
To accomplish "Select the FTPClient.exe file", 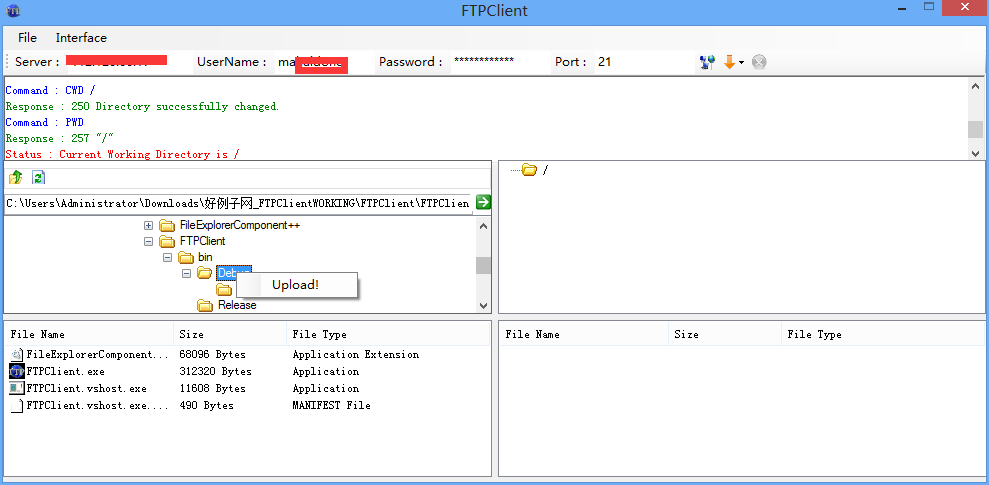I will click(x=66, y=371).
